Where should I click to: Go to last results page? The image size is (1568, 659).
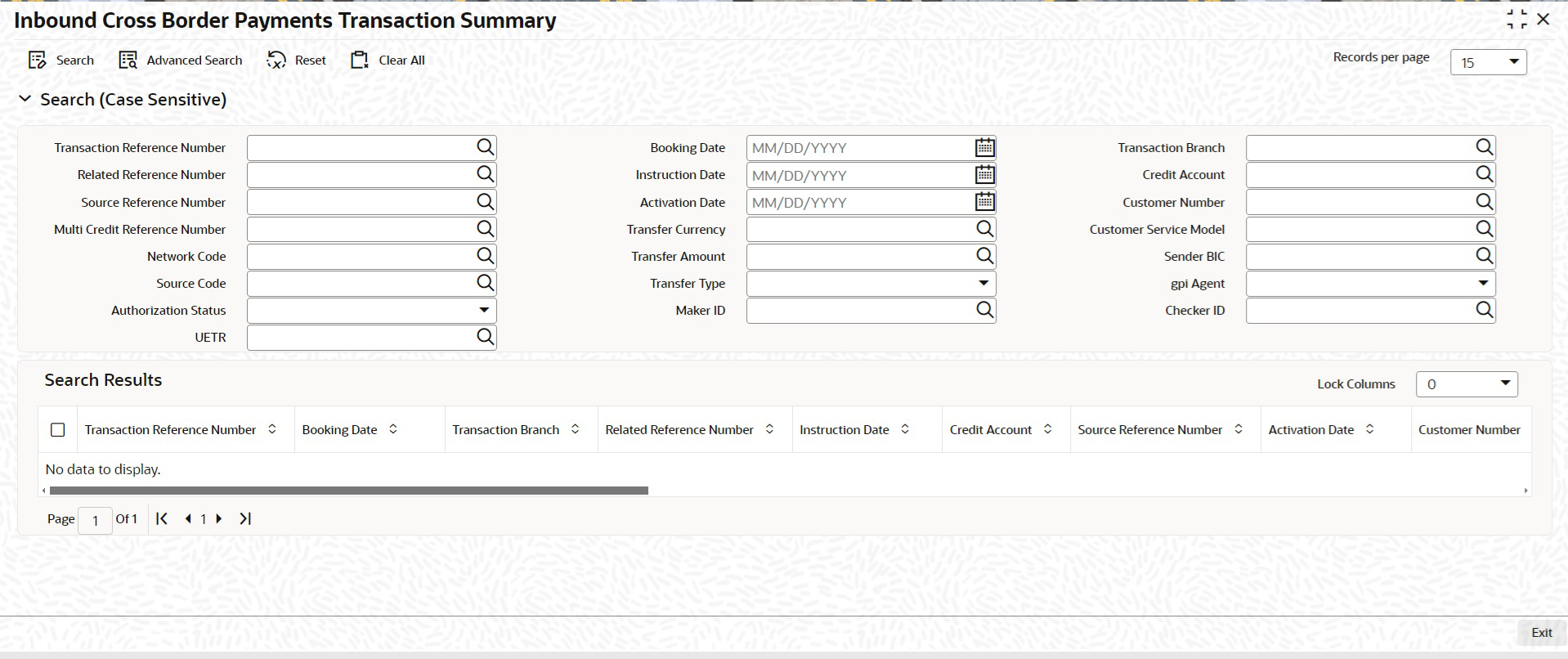[245, 518]
